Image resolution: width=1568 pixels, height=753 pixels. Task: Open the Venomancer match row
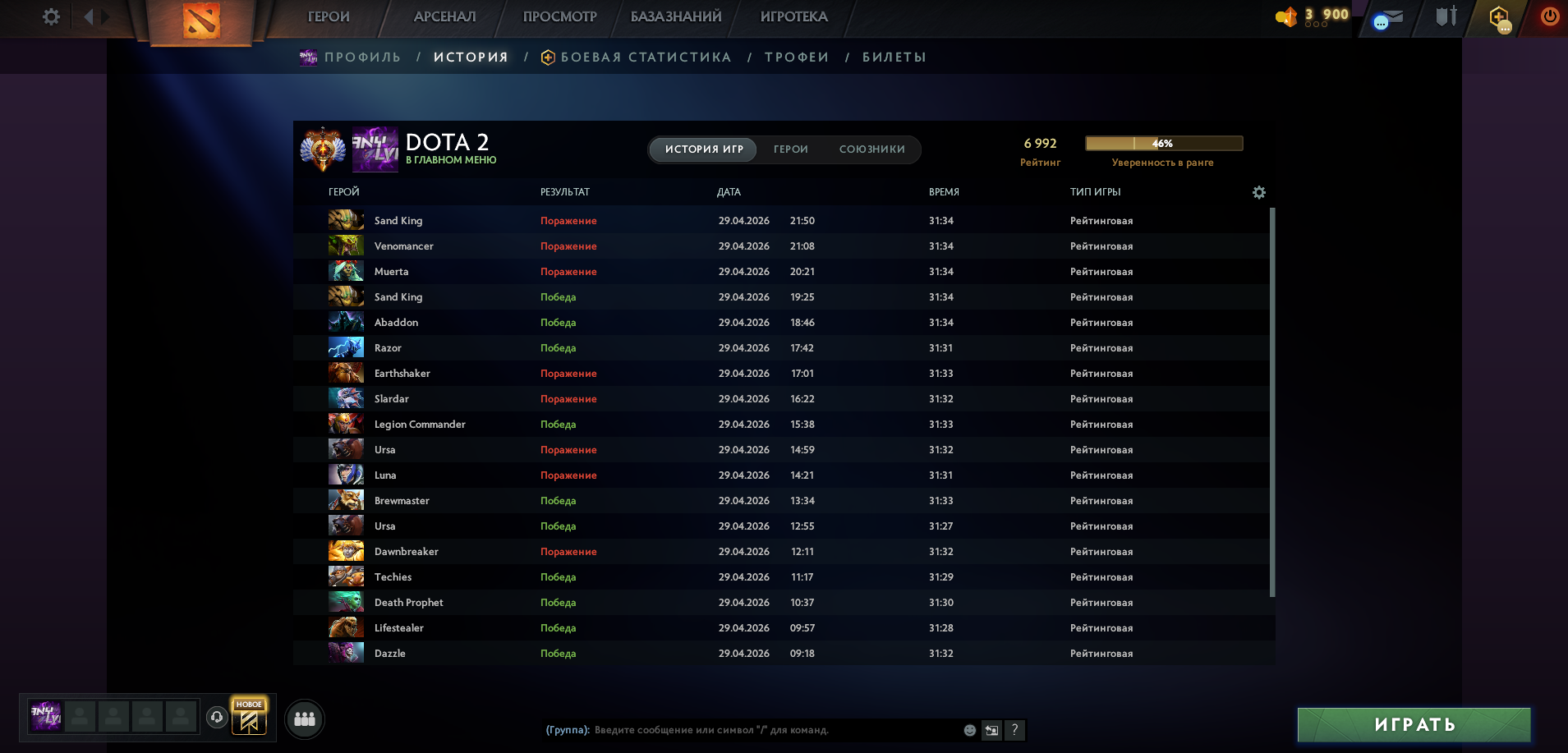pyautogui.click(x=781, y=246)
